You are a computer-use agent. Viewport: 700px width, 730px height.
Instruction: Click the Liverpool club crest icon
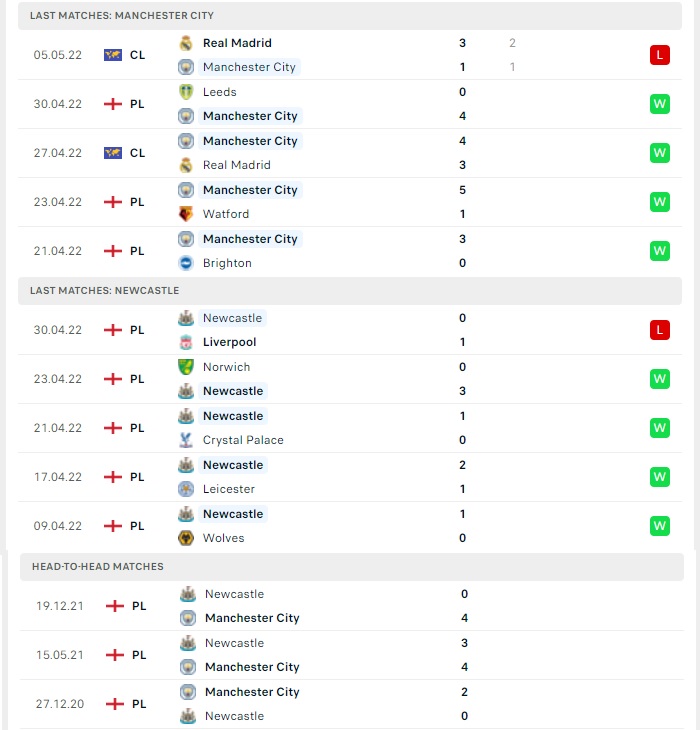coord(186,342)
